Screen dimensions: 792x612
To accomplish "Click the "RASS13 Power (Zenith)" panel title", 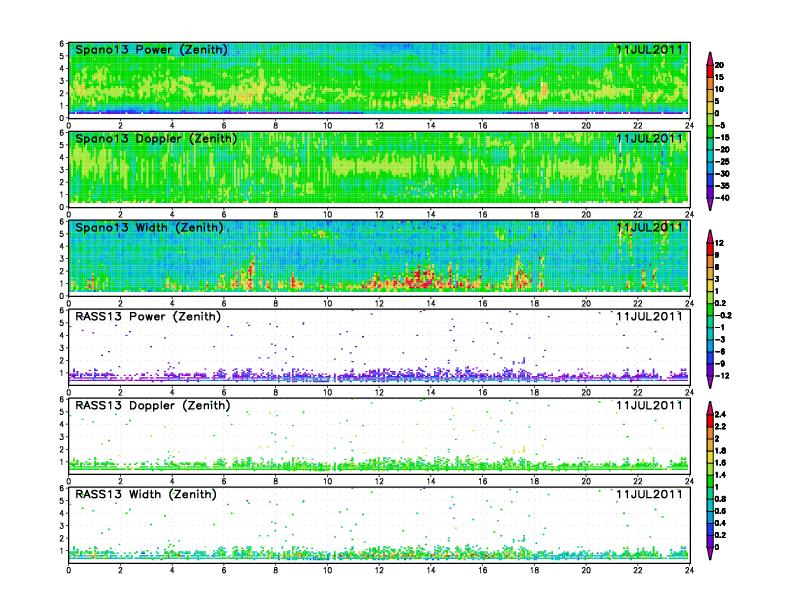I will (x=148, y=317).
